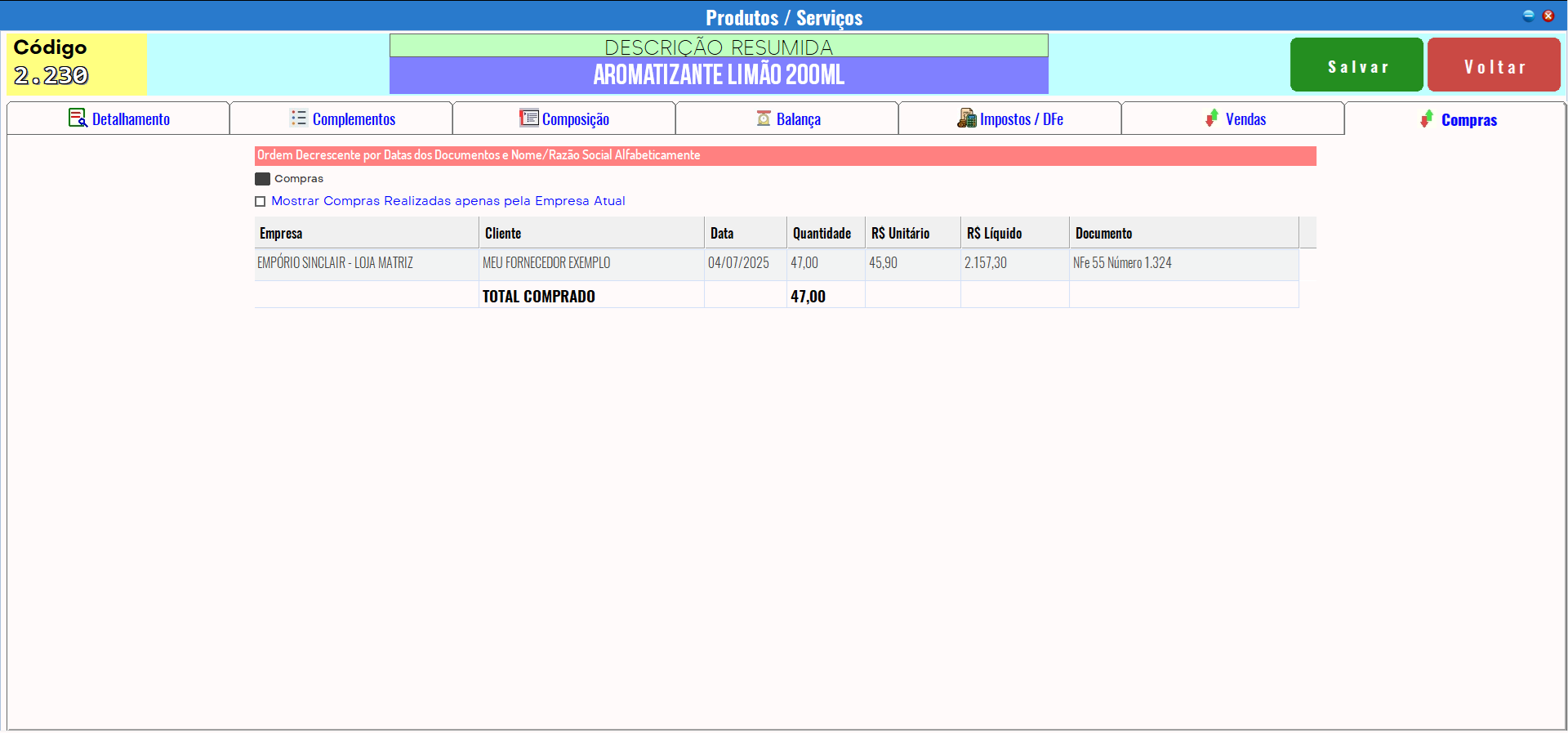This screenshot has height=733, width=1568.
Task: Open the Impostos / DFe tab
Action: click(x=1010, y=118)
